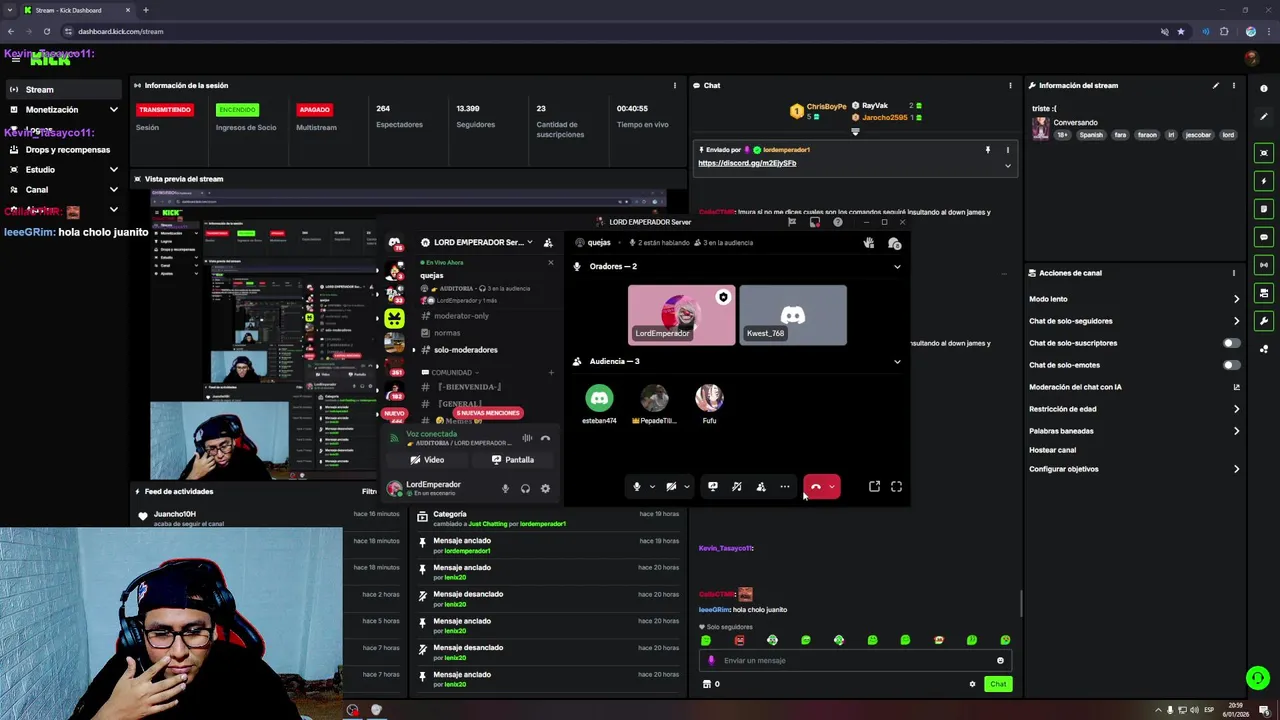
Task: Open disconnect options arrow beside hang-up
Action: 832,487
